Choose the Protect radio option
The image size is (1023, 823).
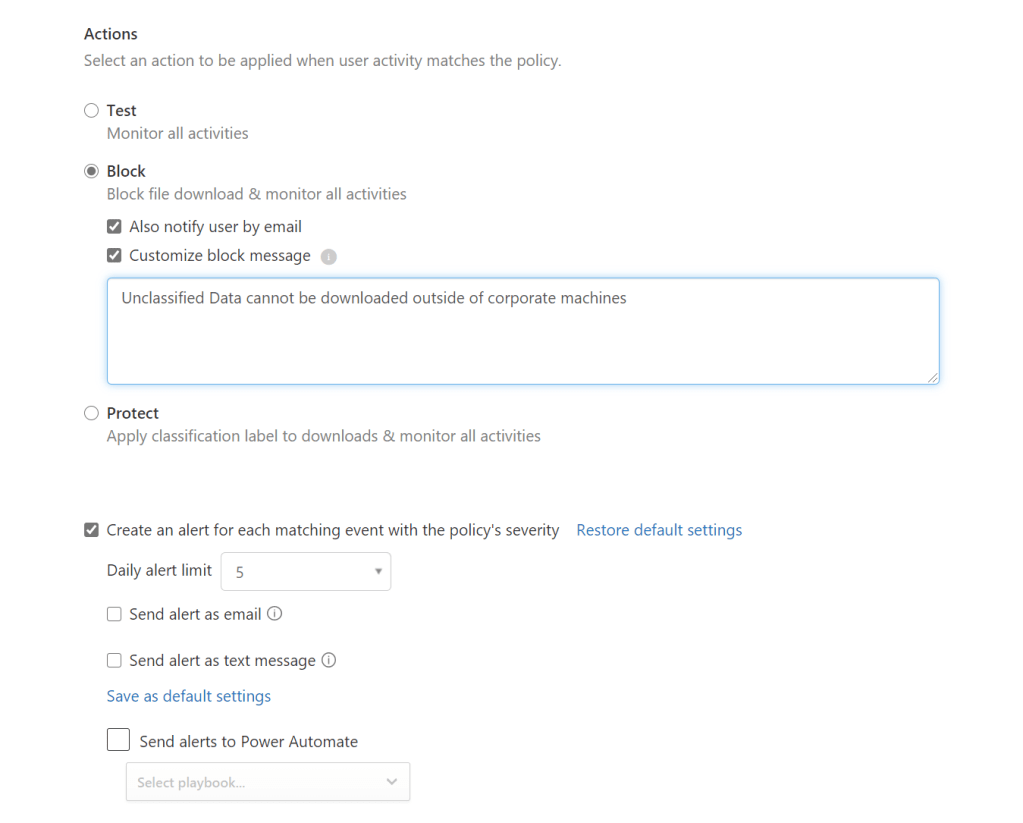(92, 413)
